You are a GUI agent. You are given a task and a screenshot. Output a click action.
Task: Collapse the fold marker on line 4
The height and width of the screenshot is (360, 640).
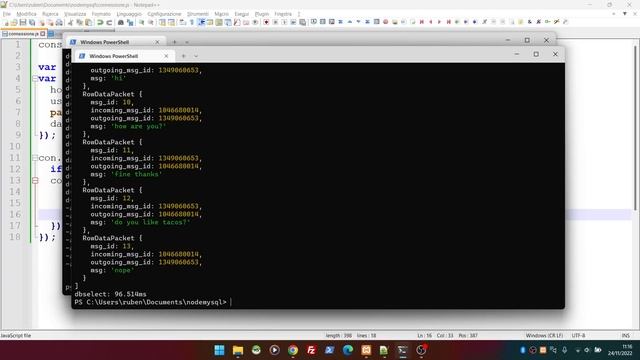pos(35,78)
